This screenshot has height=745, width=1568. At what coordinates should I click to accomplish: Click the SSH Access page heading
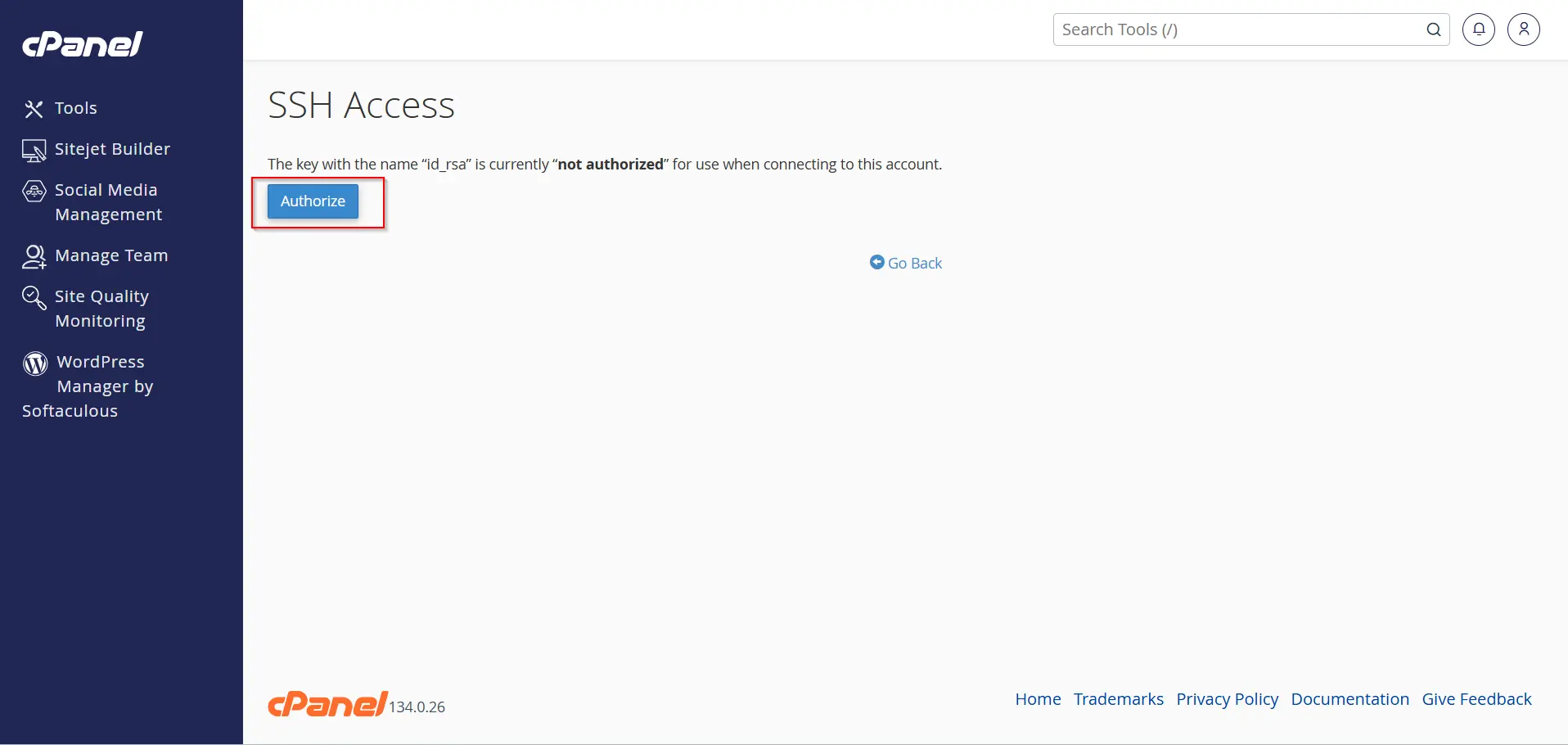click(361, 106)
